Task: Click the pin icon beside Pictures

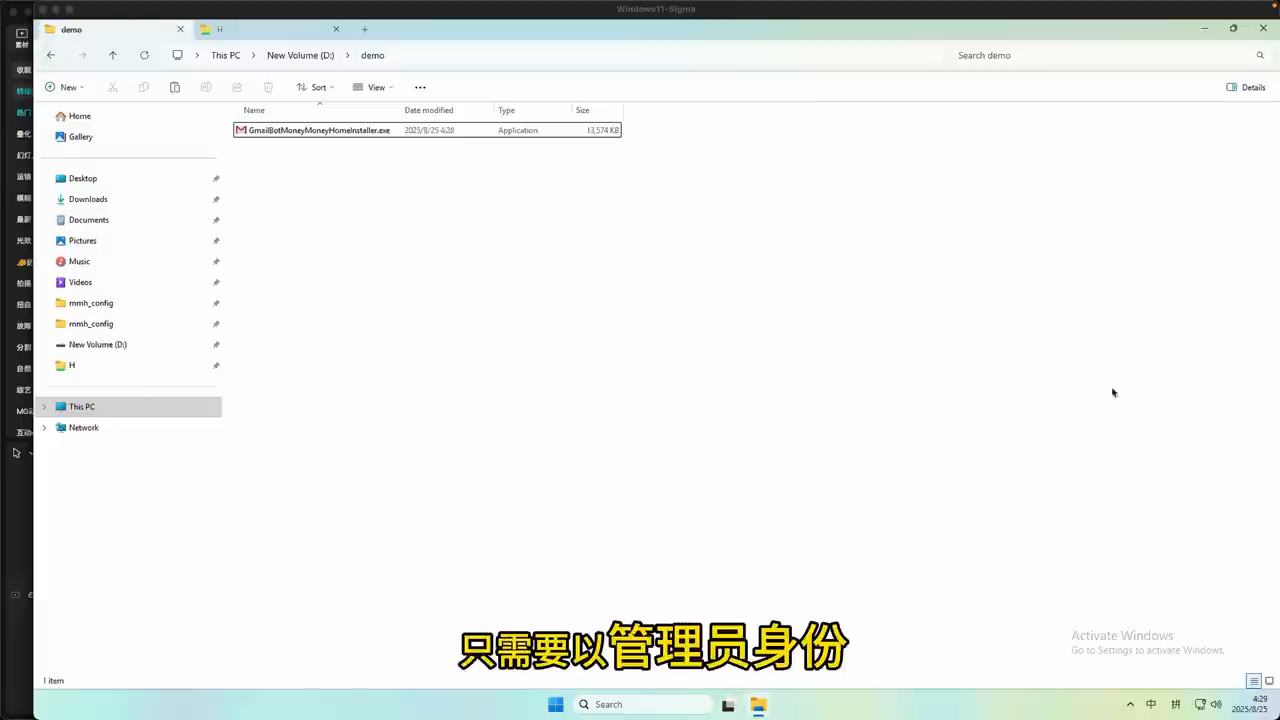Action: click(x=216, y=241)
